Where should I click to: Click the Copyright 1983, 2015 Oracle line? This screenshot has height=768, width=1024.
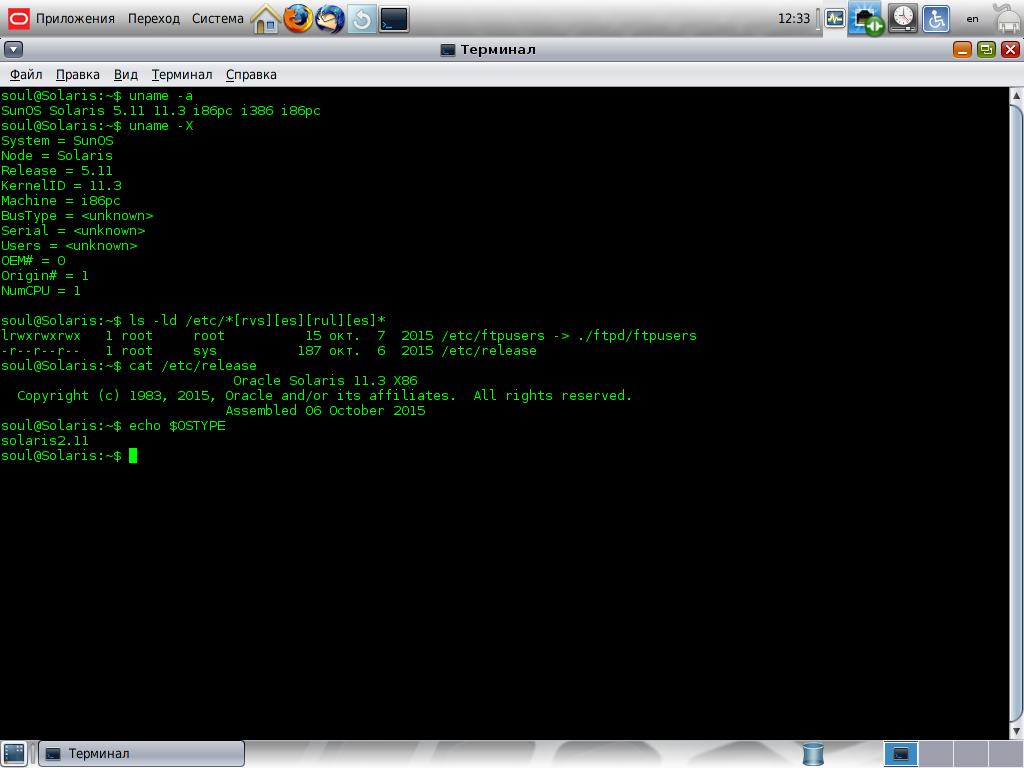(x=325, y=396)
